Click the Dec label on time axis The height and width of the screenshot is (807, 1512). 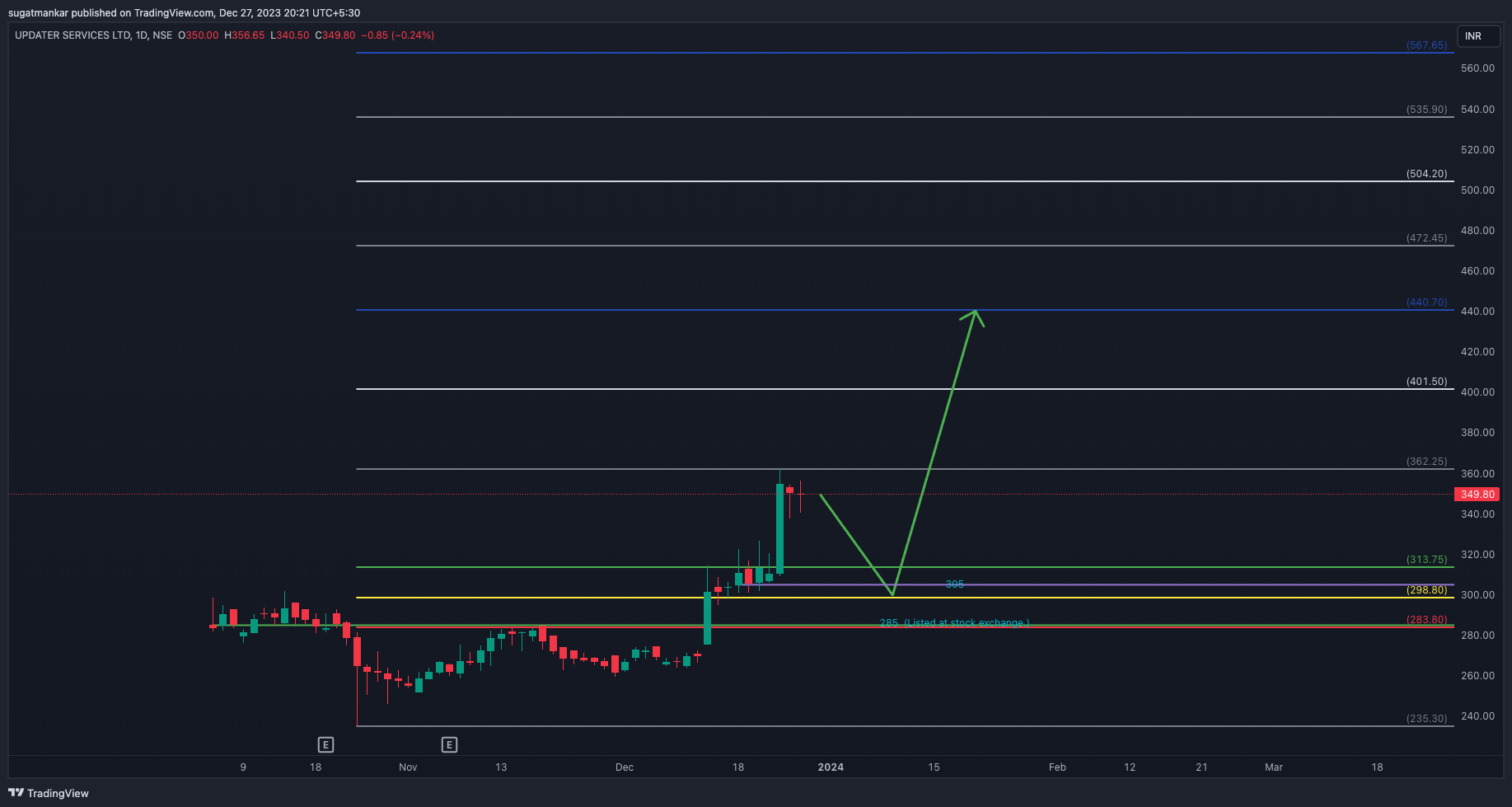(625, 767)
